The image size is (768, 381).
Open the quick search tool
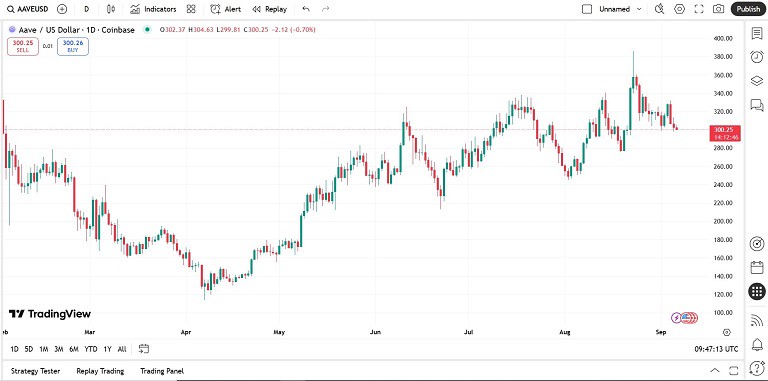pos(660,9)
